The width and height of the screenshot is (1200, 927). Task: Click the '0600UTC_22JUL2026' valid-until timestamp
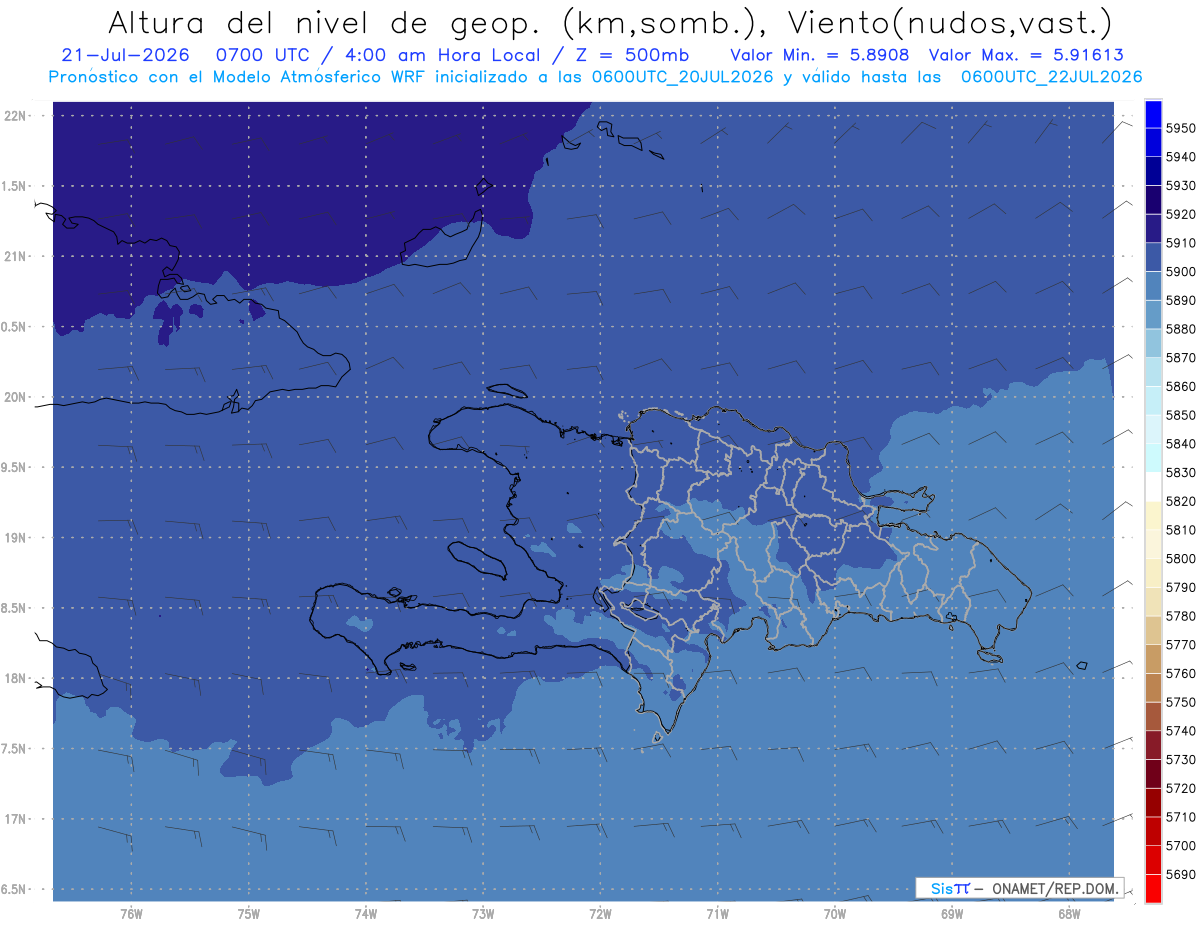tap(1053, 77)
